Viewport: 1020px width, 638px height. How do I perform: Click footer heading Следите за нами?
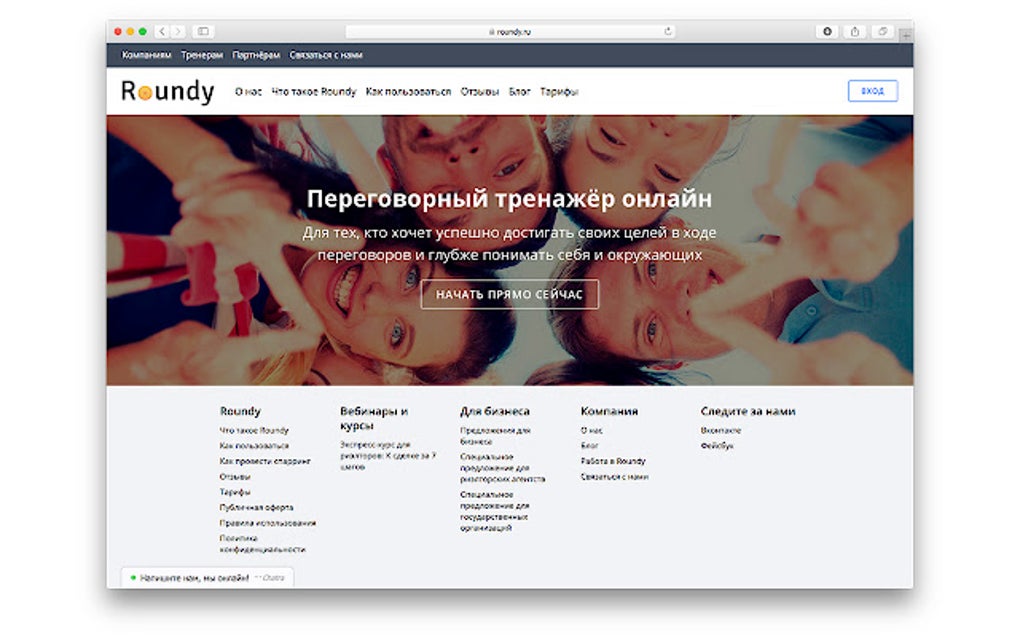pos(748,411)
